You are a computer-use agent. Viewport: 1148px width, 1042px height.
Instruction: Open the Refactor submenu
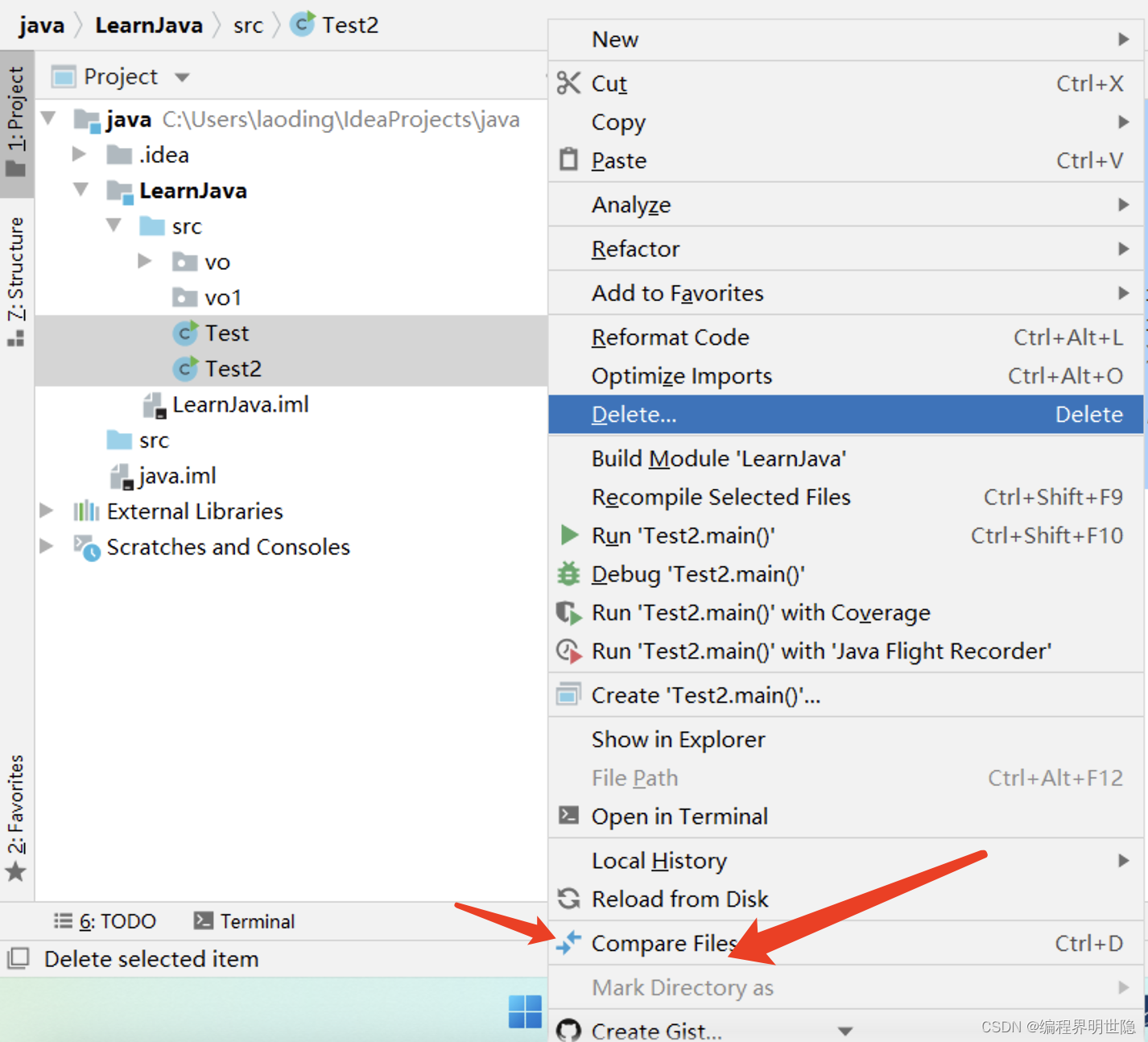click(x=845, y=248)
